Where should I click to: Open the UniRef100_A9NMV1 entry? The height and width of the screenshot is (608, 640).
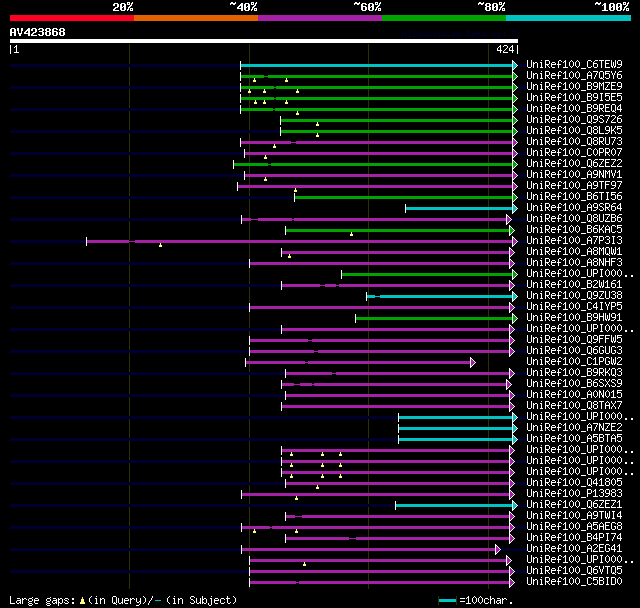coord(574,175)
